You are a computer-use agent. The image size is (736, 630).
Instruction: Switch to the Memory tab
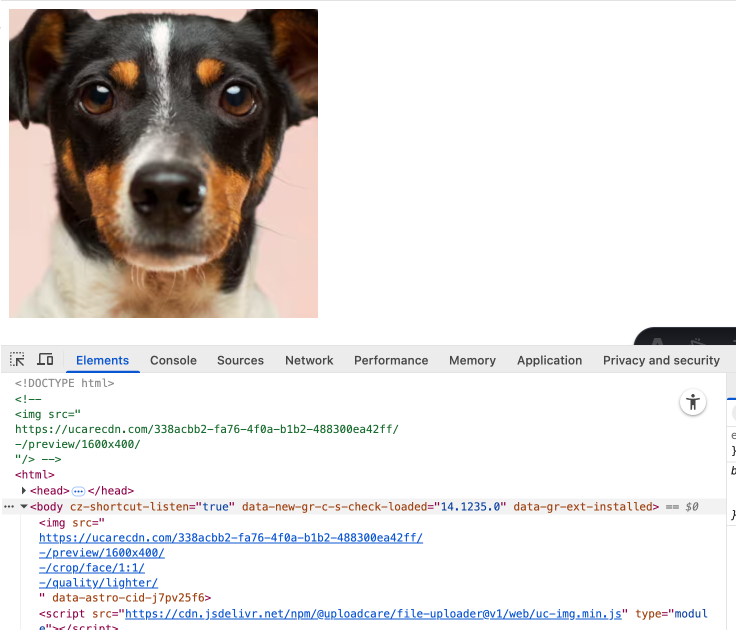pyautogui.click(x=472, y=360)
